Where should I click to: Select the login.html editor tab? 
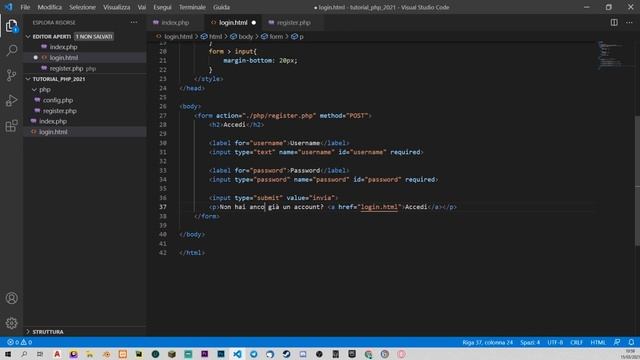click(233, 22)
